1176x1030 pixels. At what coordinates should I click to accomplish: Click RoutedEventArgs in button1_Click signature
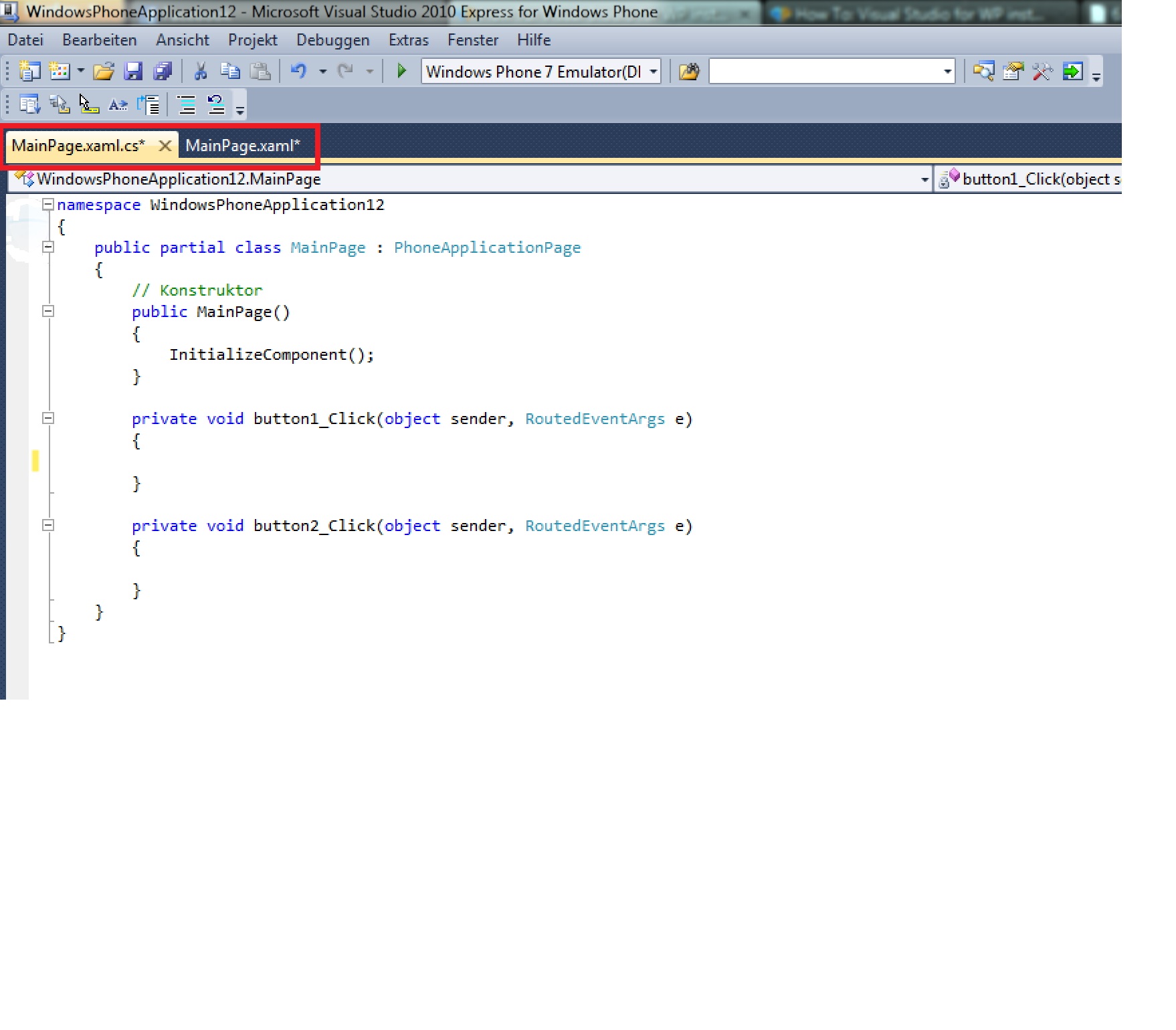click(595, 419)
